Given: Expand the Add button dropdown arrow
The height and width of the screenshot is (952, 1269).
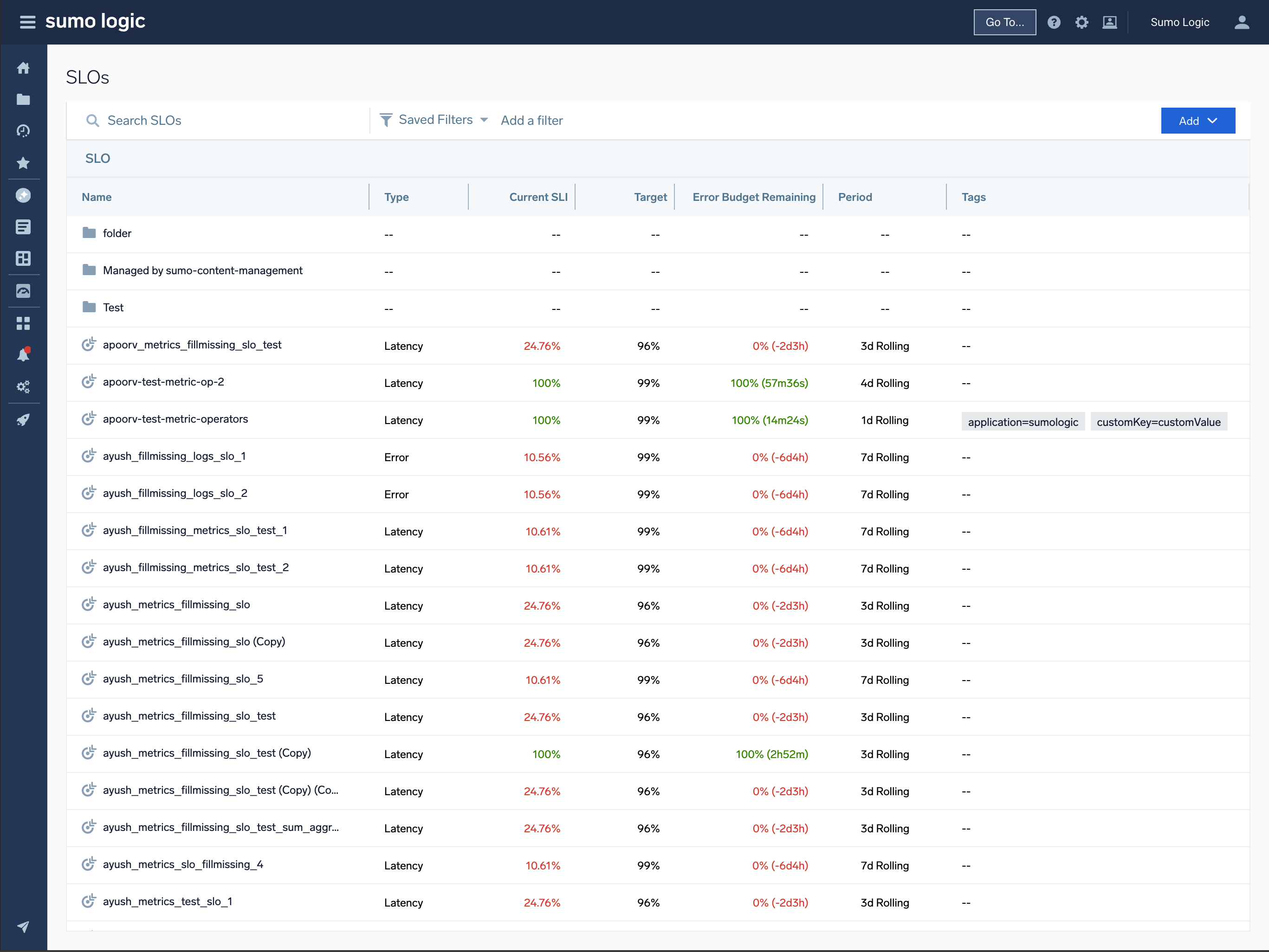Looking at the screenshot, I should point(1213,121).
